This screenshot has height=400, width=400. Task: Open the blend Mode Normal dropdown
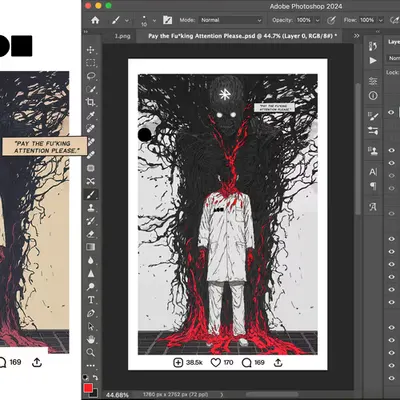click(230, 20)
